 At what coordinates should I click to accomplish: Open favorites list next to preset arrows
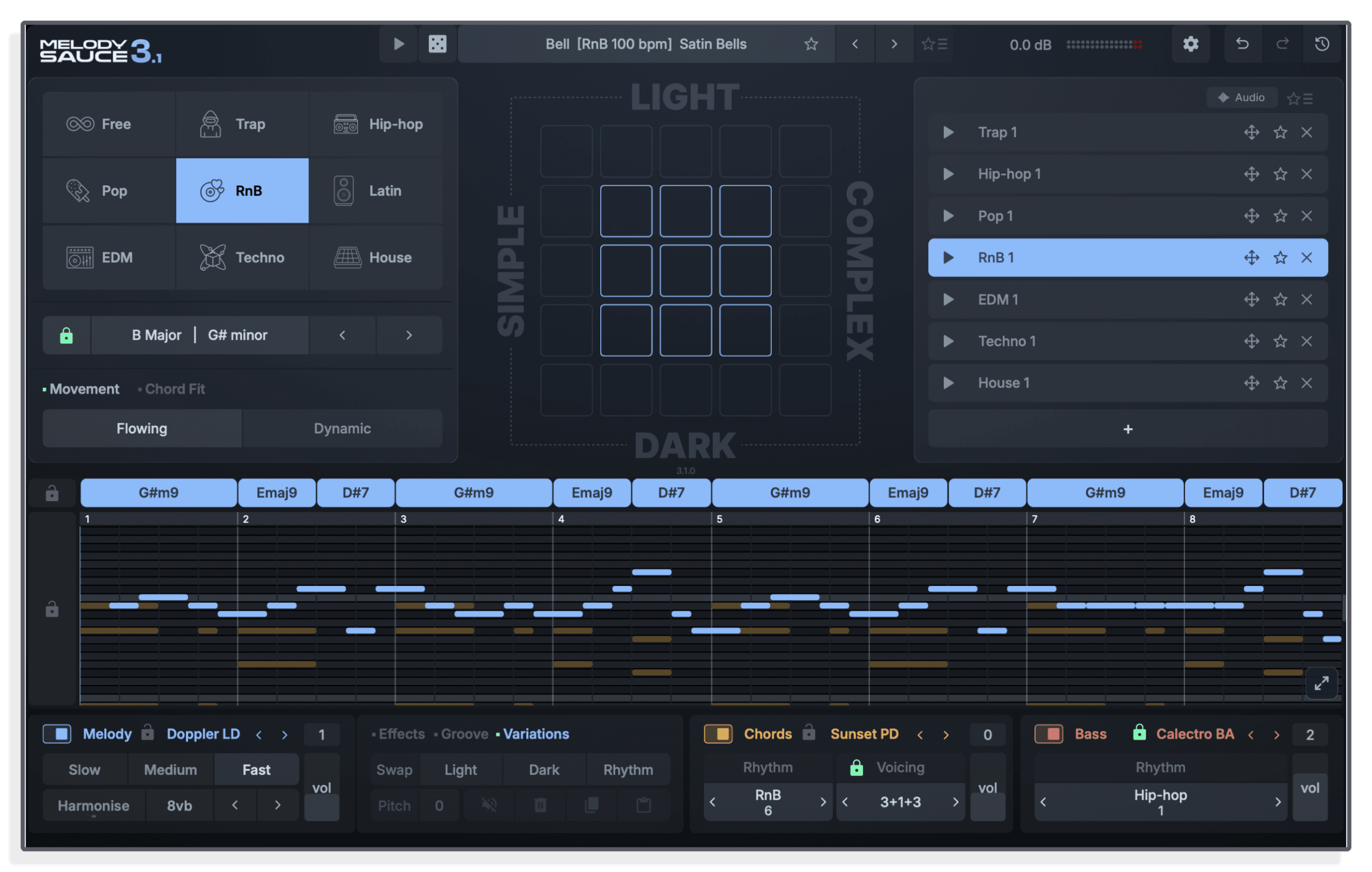(934, 44)
